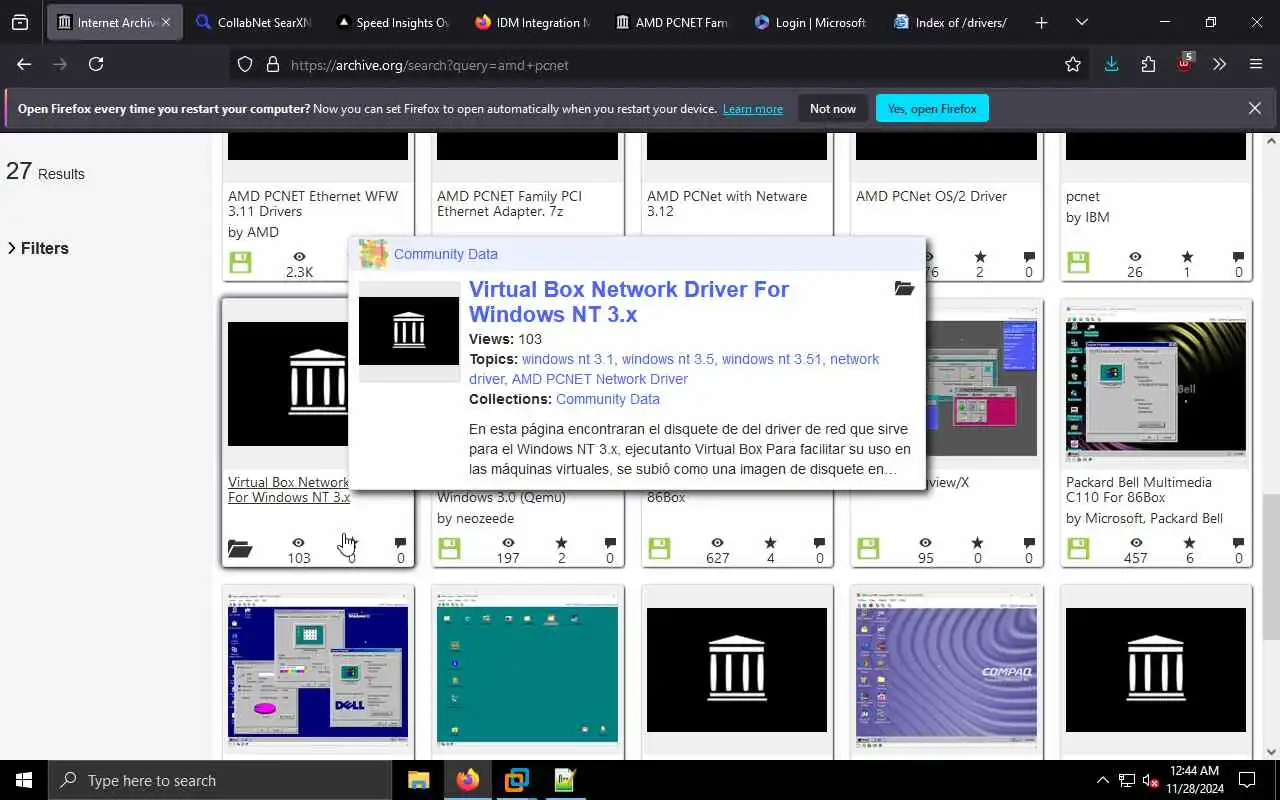Open AMD PCNET Ethernet WFW 3.11 Drivers
This screenshot has height=800, width=1280.
[313, 203]
